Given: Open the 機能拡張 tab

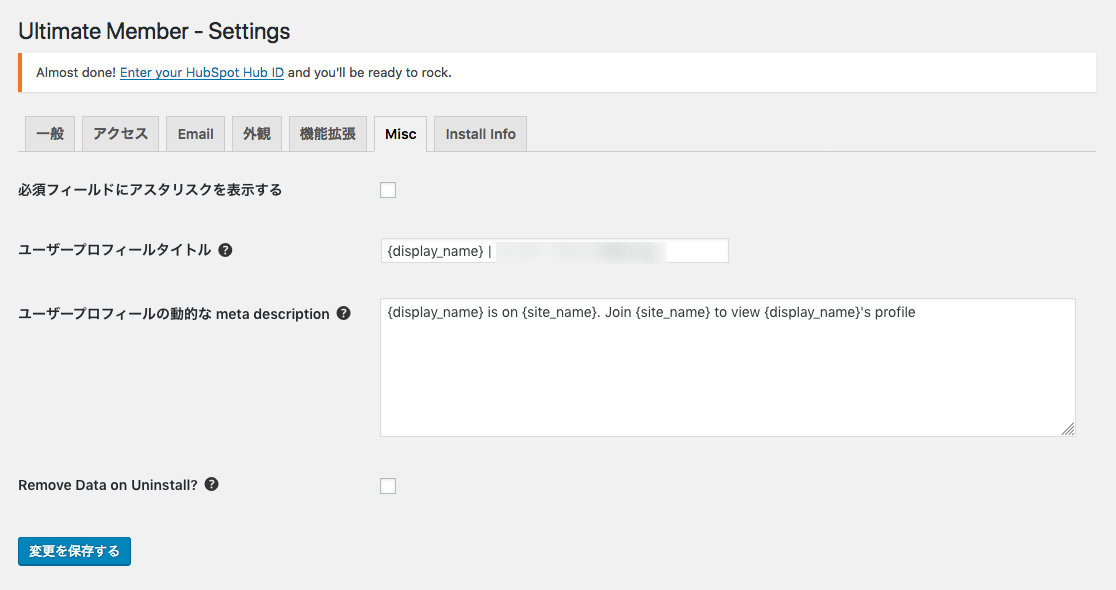Looking at the screenshot, I should tap(327, 134).
